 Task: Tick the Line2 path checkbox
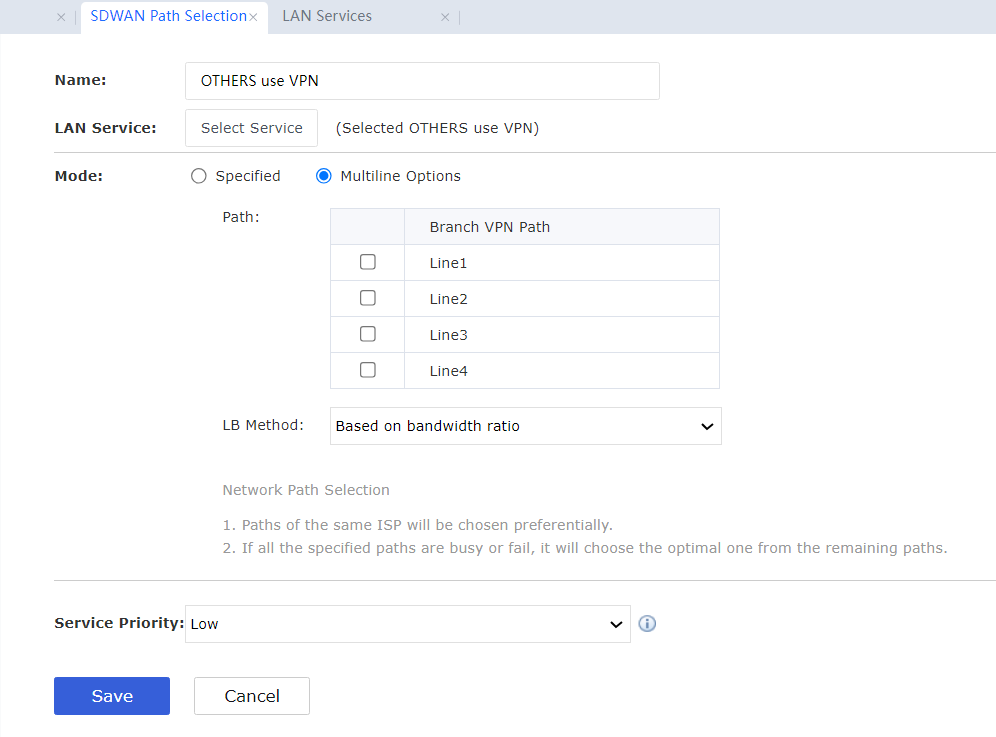pyautogui.click(x=367, y=298)
